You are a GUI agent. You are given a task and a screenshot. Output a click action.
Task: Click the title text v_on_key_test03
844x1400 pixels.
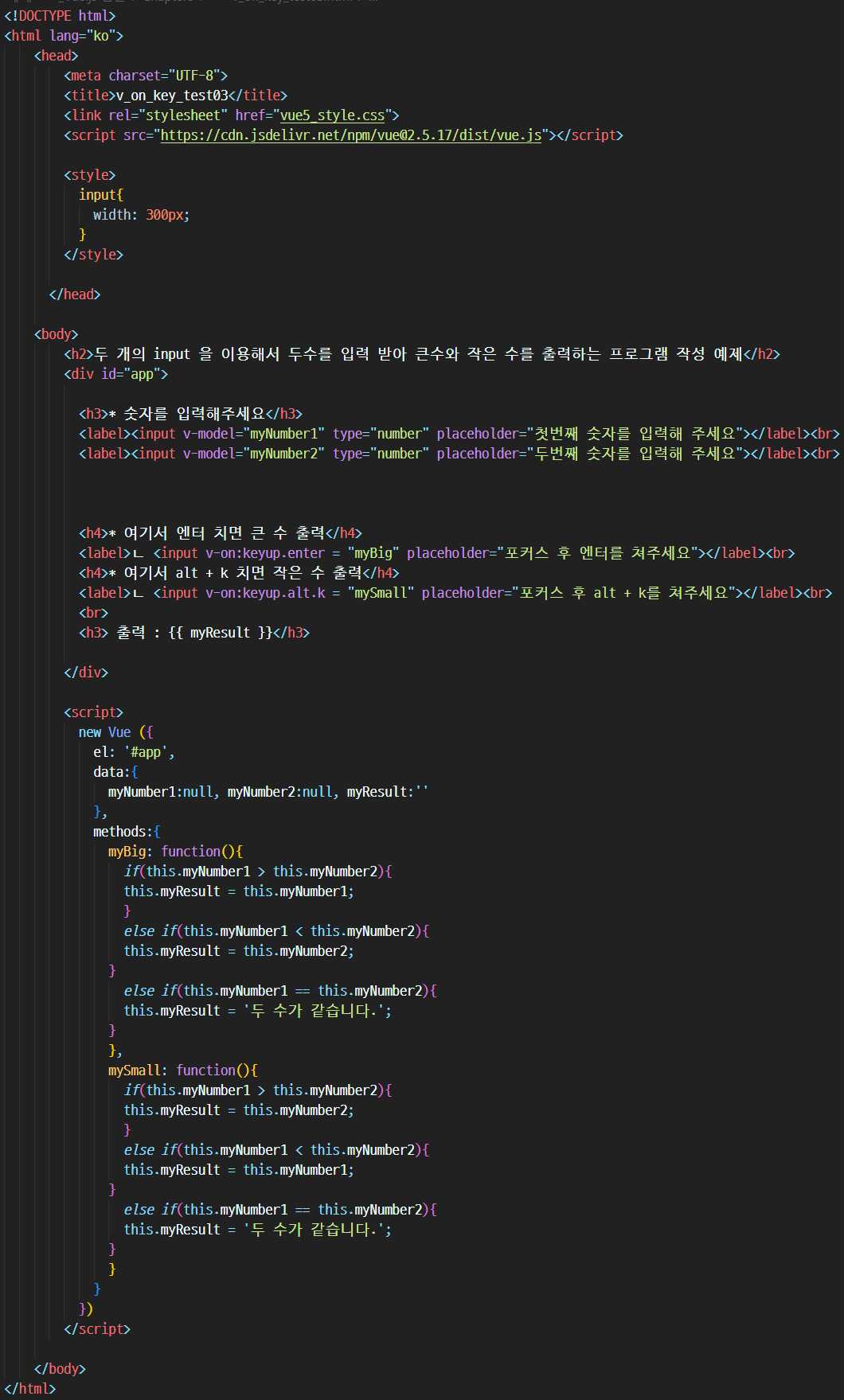[x=172, y=96]
